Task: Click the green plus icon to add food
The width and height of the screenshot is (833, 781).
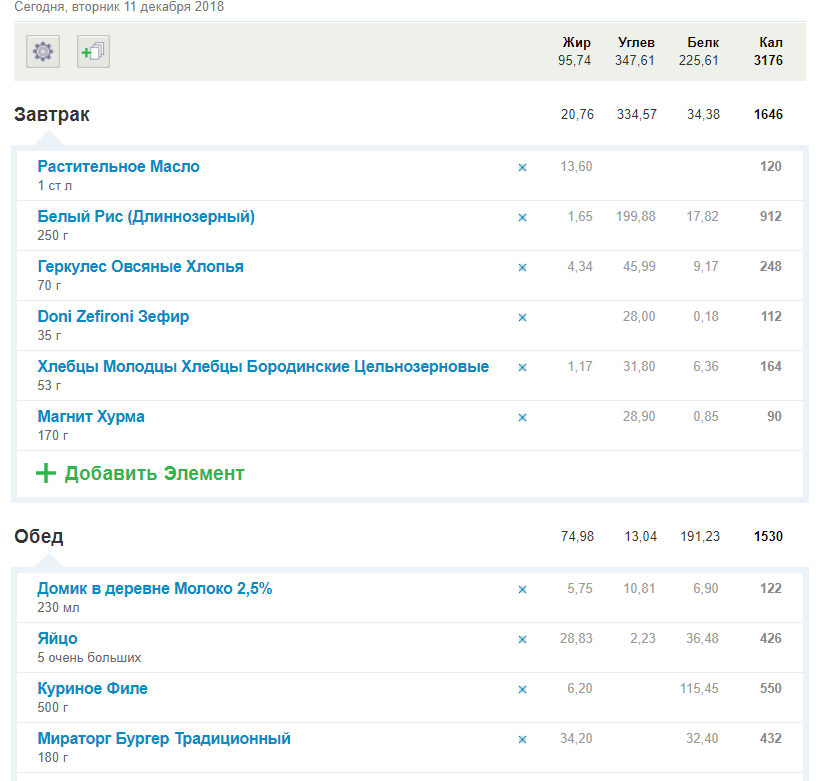Action: (46, 473)
